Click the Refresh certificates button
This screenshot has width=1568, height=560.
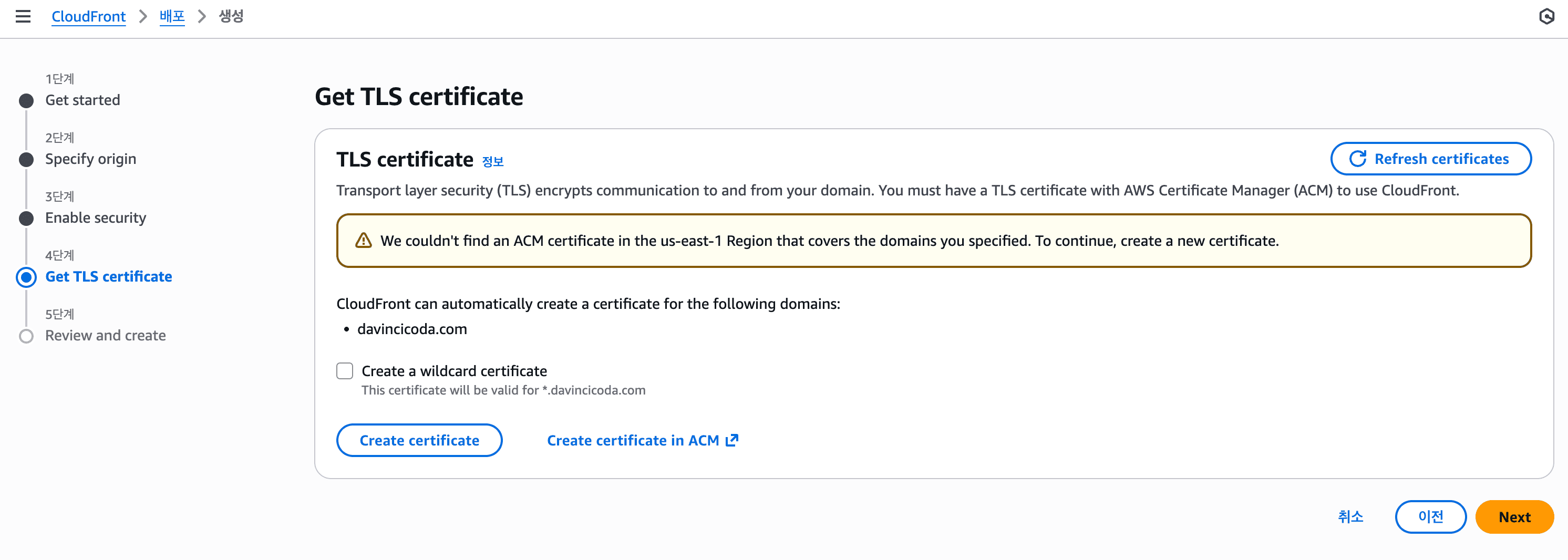1430,159
